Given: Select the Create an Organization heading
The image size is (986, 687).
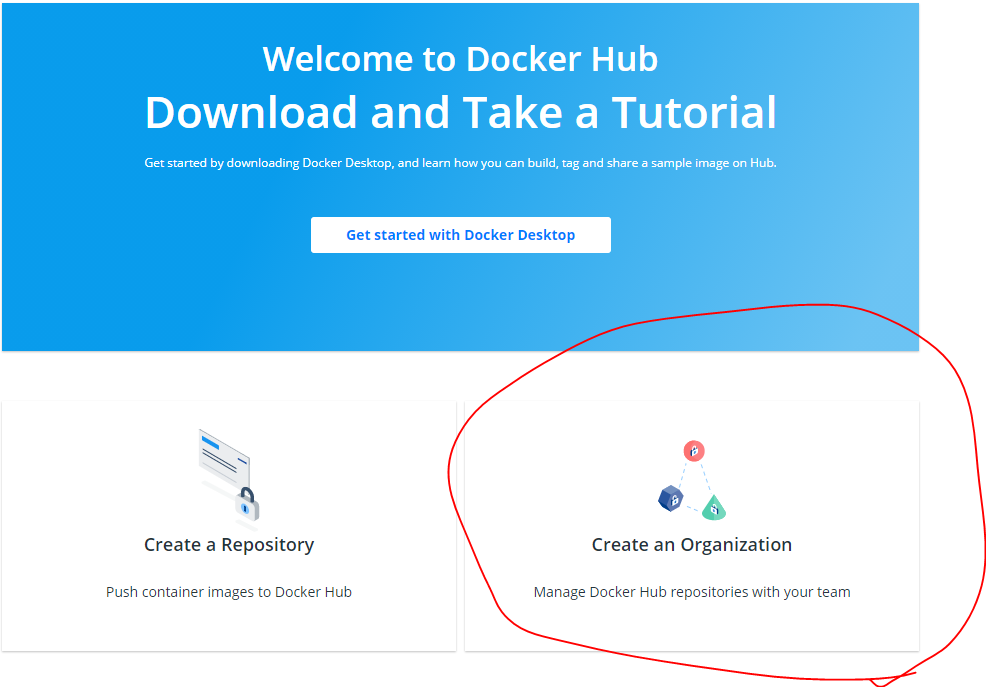Looking at the screenshot, I should coord(692,544).
